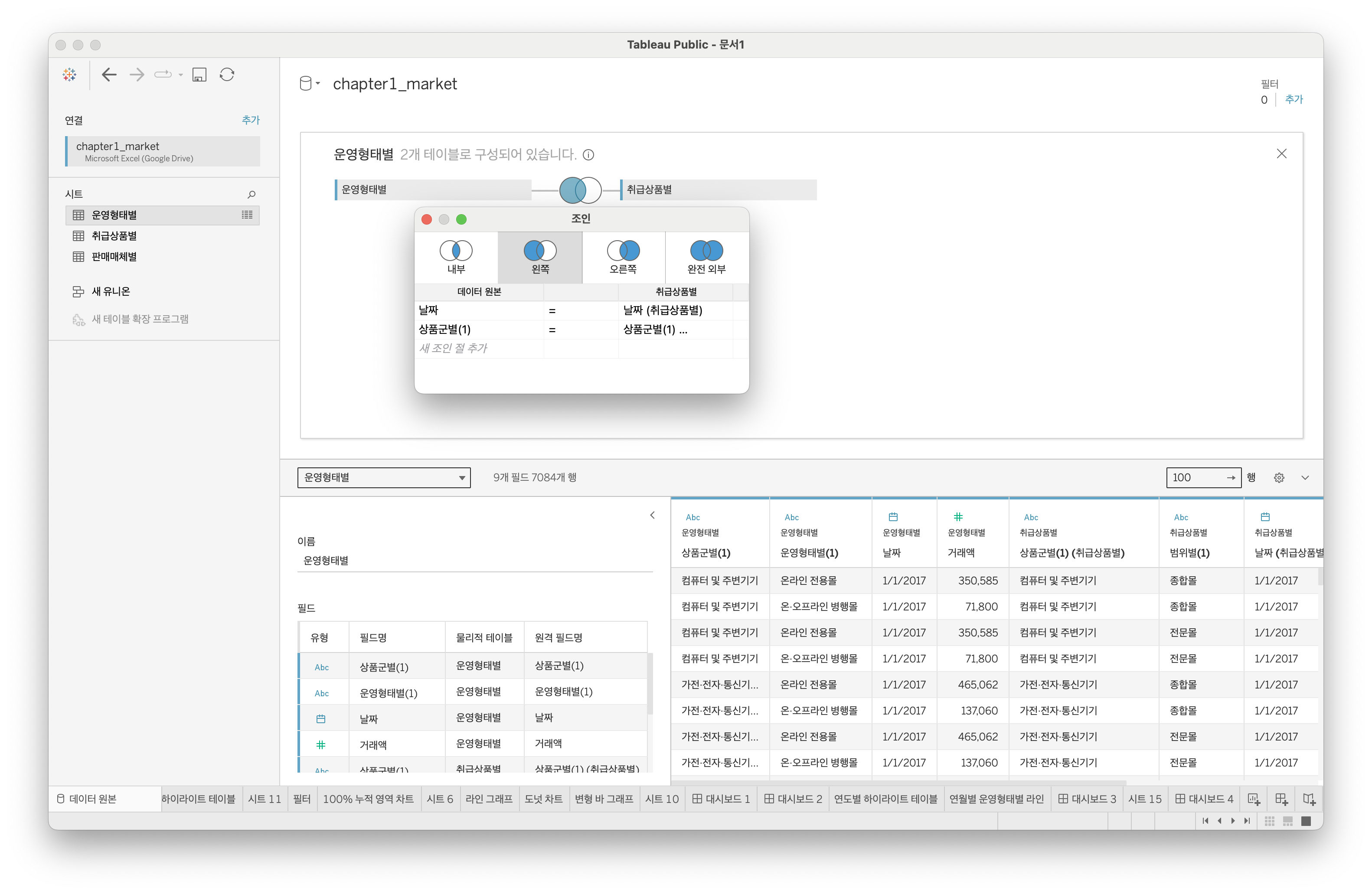
Task: Expand the data source cylinder dropdown arrow
Action: [318, 84]
